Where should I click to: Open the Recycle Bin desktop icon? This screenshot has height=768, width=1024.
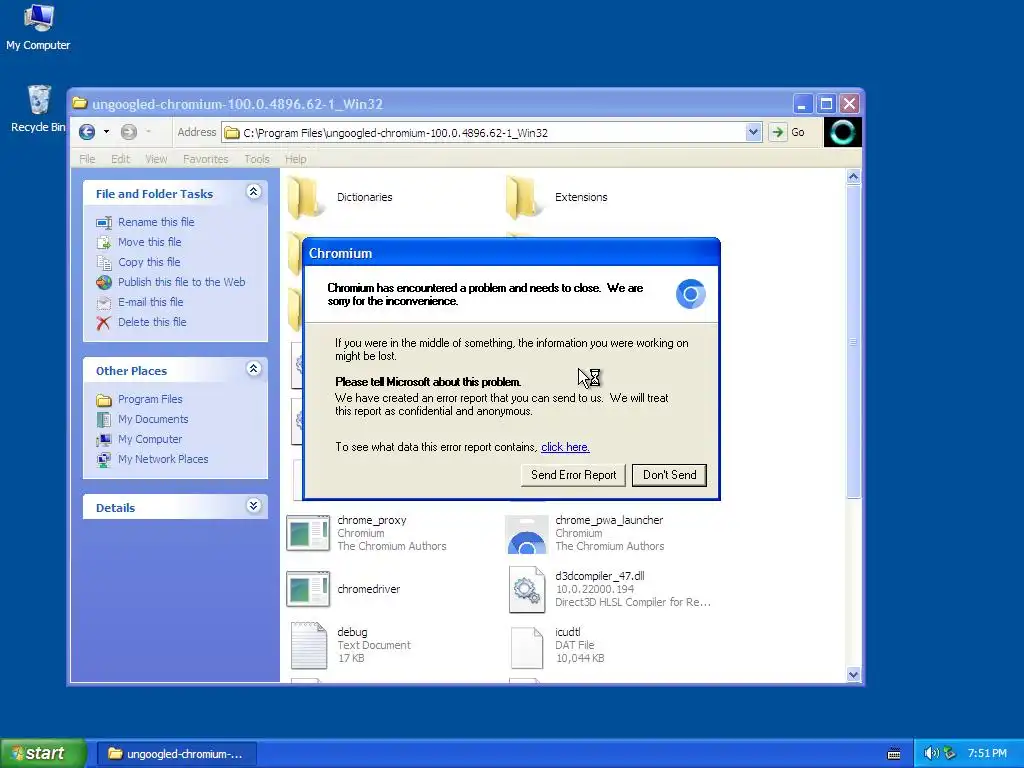[39, 109]
